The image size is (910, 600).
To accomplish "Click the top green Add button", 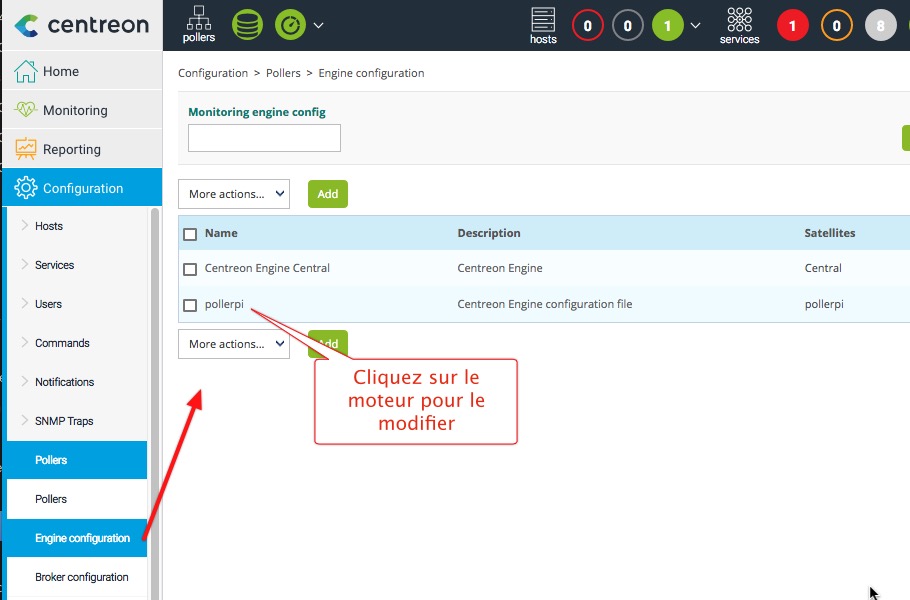I will 327,194.
